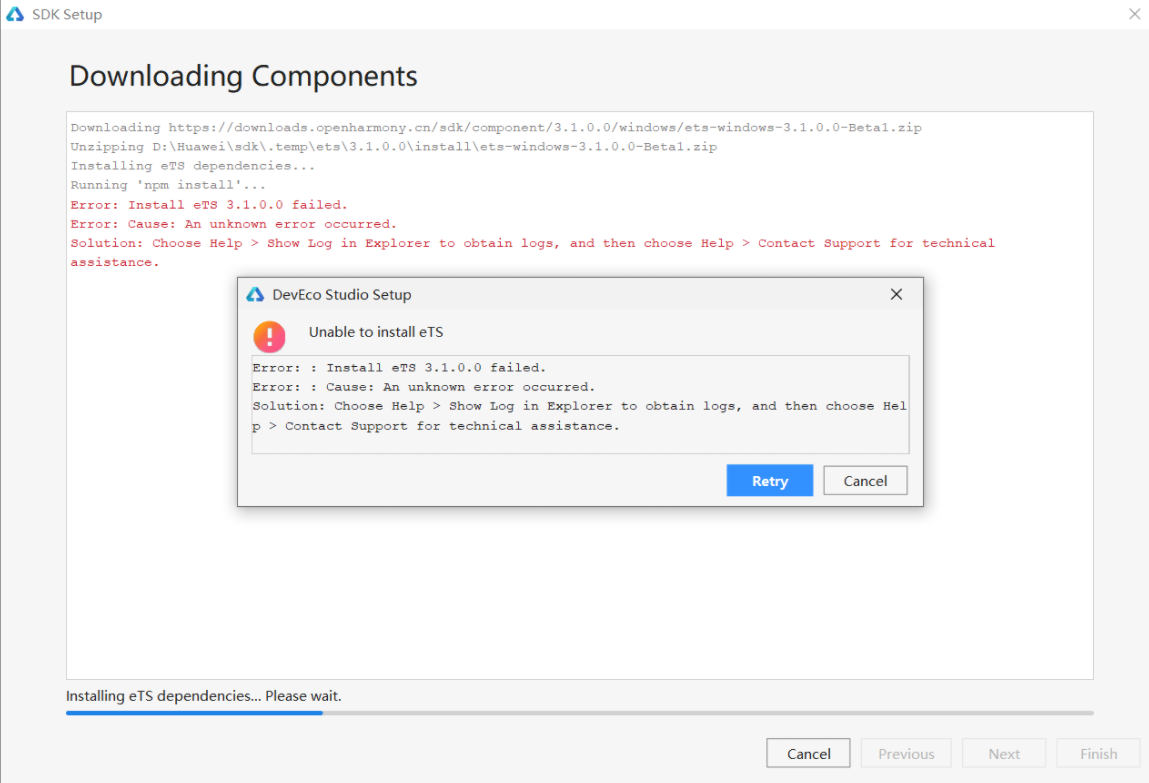Click the 'Installing eTS dependencies... Please wait' status text
The width and height of the screenshot is (1149, 783).
coord(204,695)
